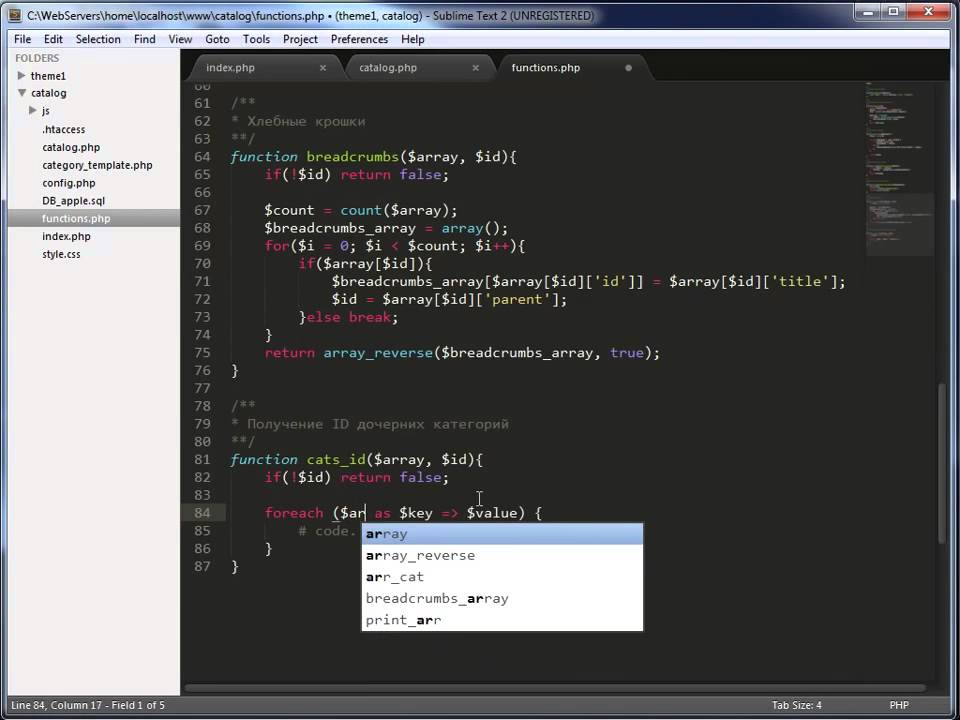This screenshot has height=720, width=960.
Task: Click line number 81 in gutter
Action: point(202,460)
